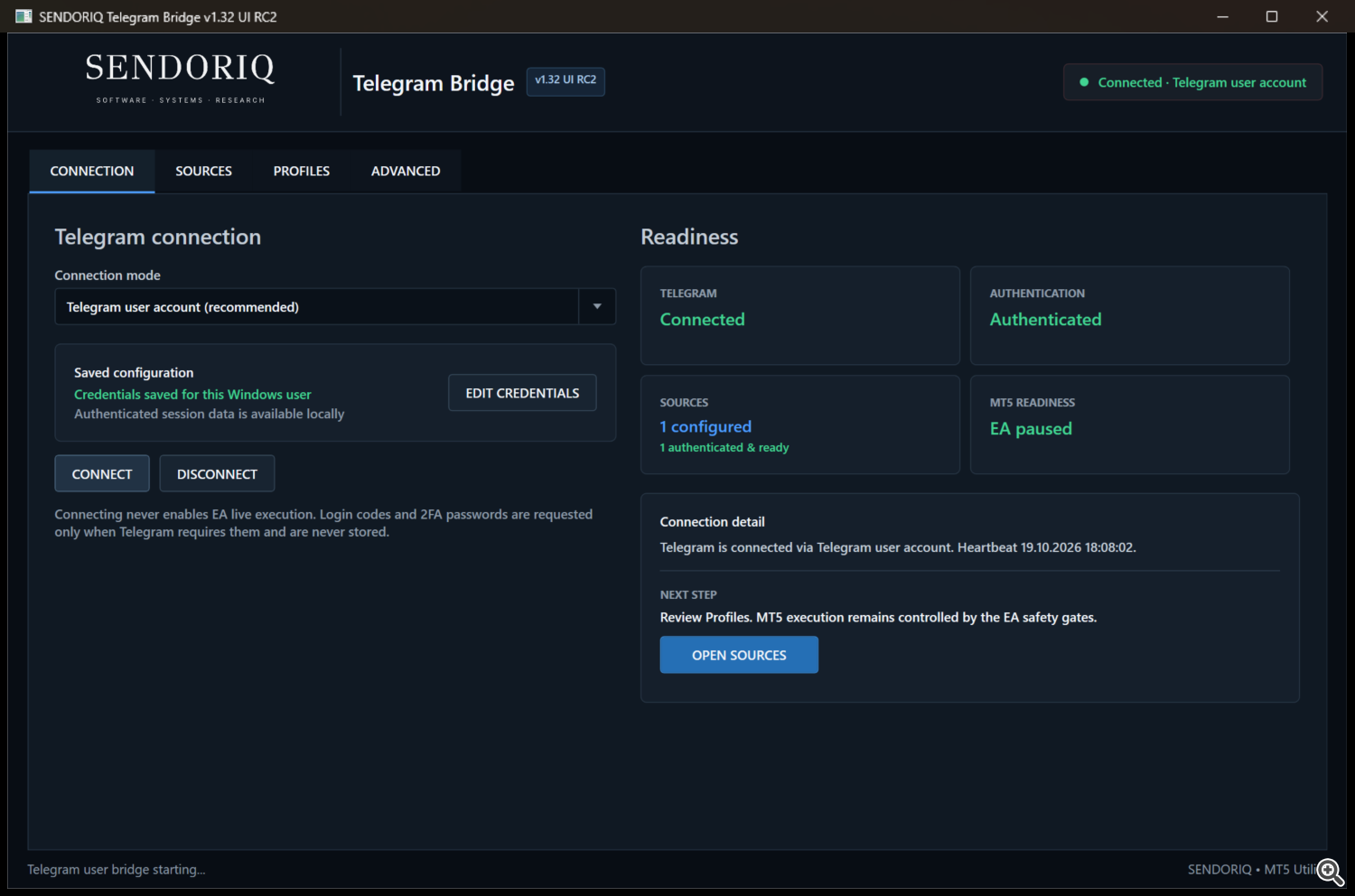Click the Disconnect button
Viewport: 1355px width, 896px height.
pos(217,474)
